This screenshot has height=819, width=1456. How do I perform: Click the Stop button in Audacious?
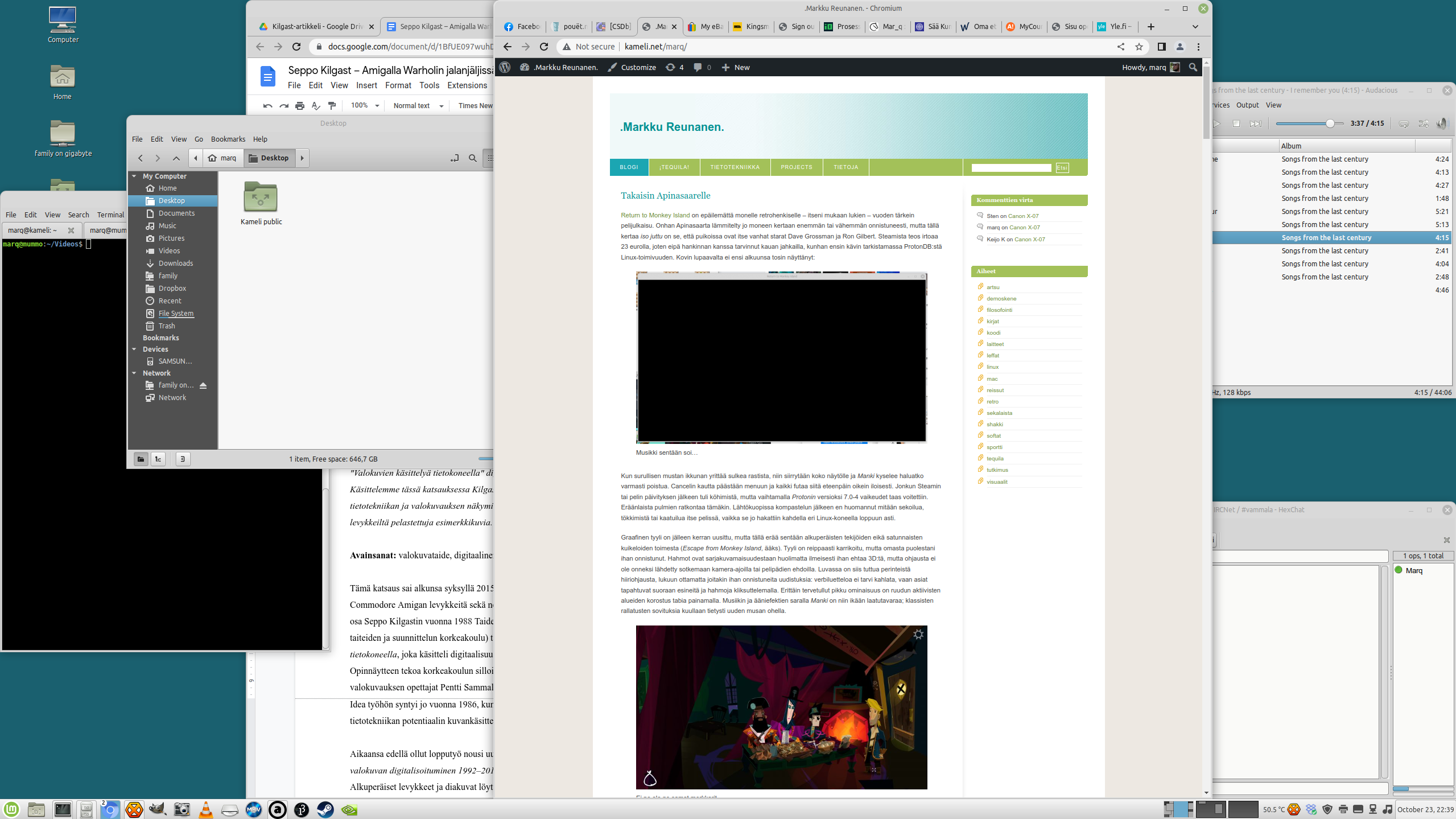point(1236,124)
